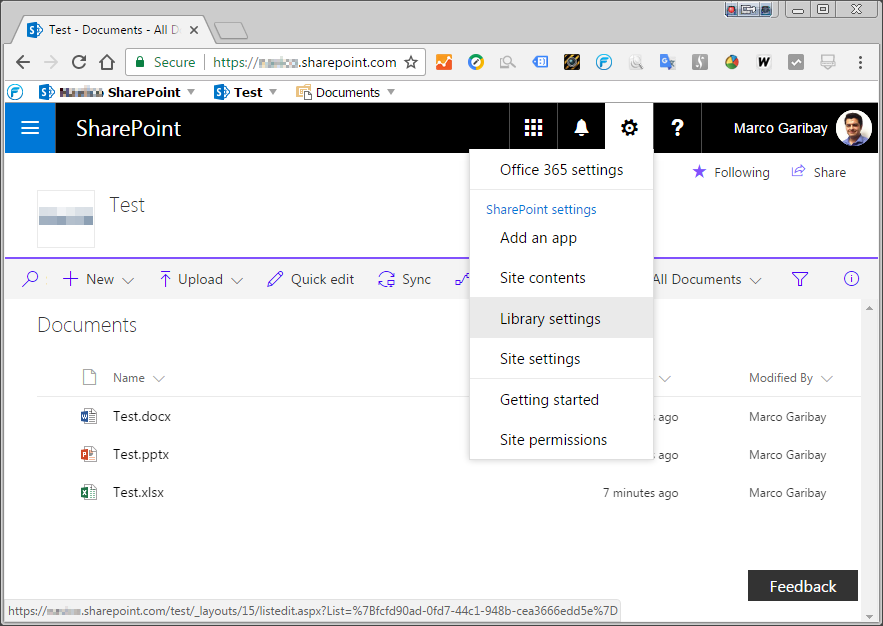Click the Test.docx Word file icon
Screen dimensions: 883x626
click(88, 416)
